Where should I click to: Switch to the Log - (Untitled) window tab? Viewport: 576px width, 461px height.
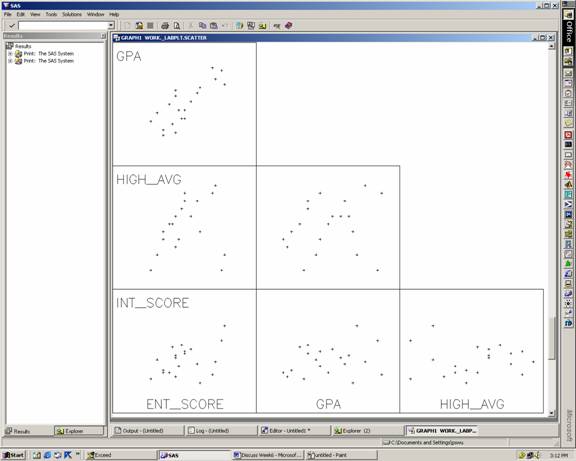tap(221, 431)
